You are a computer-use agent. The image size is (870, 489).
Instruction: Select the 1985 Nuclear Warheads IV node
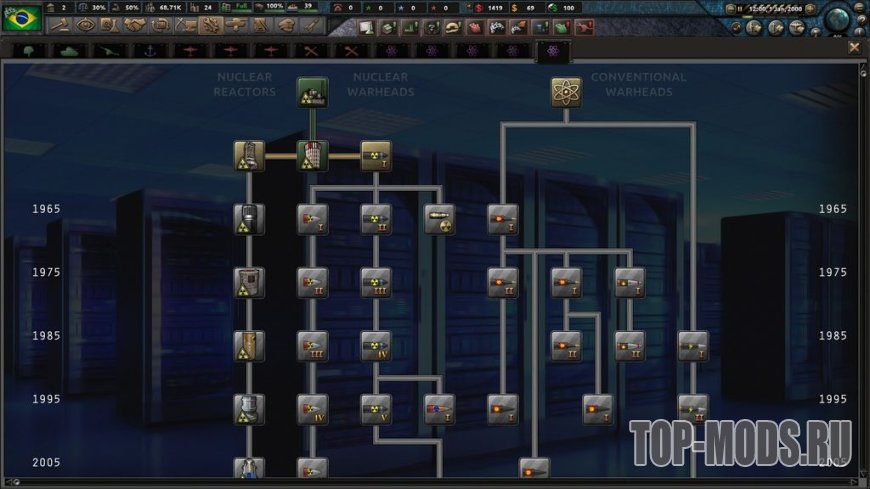click(x=376, y=346)
